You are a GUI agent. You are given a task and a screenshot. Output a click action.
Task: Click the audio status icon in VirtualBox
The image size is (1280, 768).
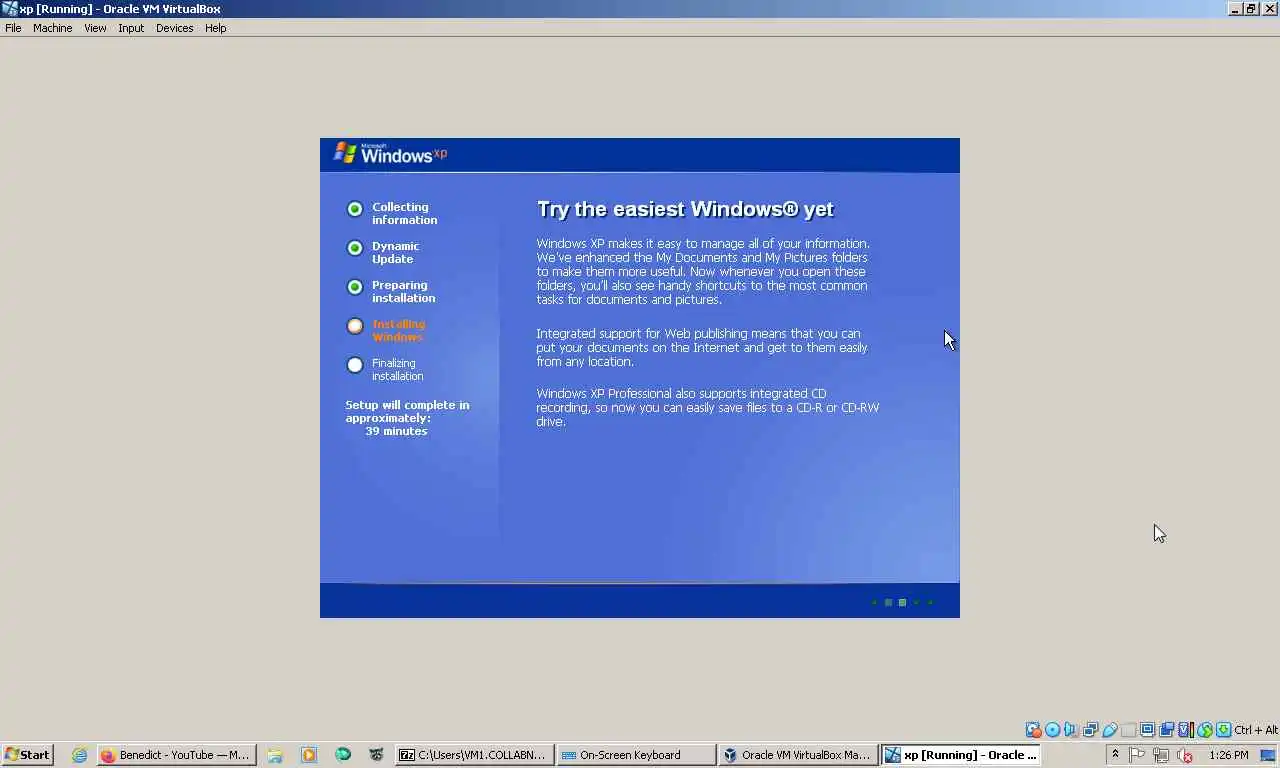[x=1070, y=730]
